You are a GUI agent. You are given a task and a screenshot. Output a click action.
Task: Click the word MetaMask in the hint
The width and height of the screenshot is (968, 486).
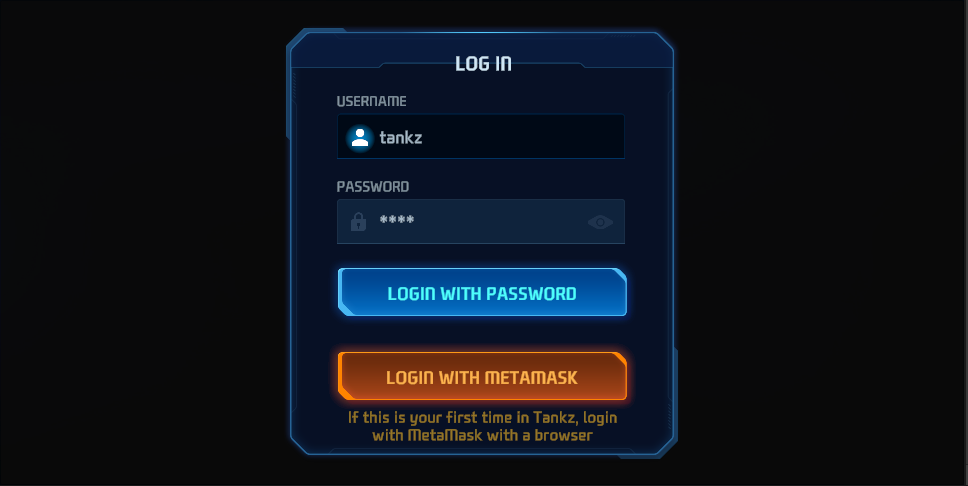[x=444, y=435]
